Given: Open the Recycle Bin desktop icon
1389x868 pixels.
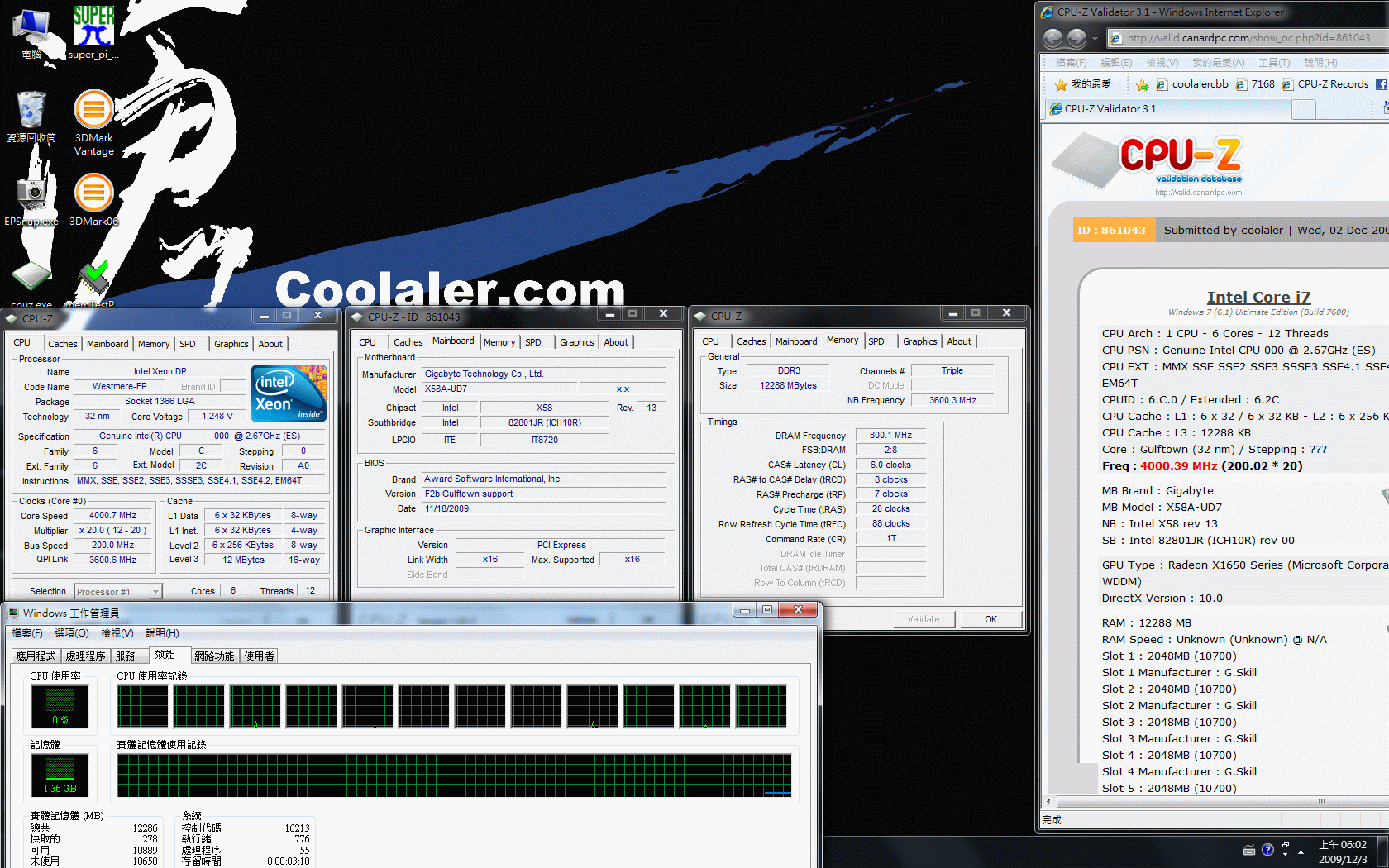Looking at the screenshot, I should (31, 117).
